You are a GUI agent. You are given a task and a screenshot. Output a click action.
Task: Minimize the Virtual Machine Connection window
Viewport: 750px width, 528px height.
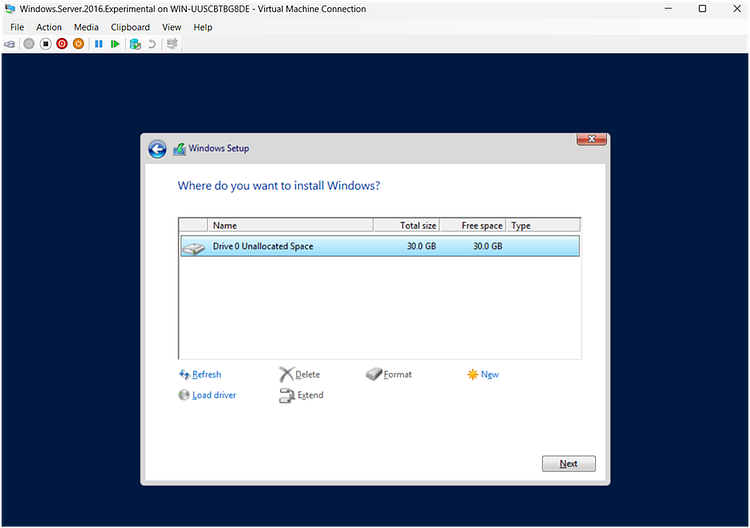(x=669, y=9)
